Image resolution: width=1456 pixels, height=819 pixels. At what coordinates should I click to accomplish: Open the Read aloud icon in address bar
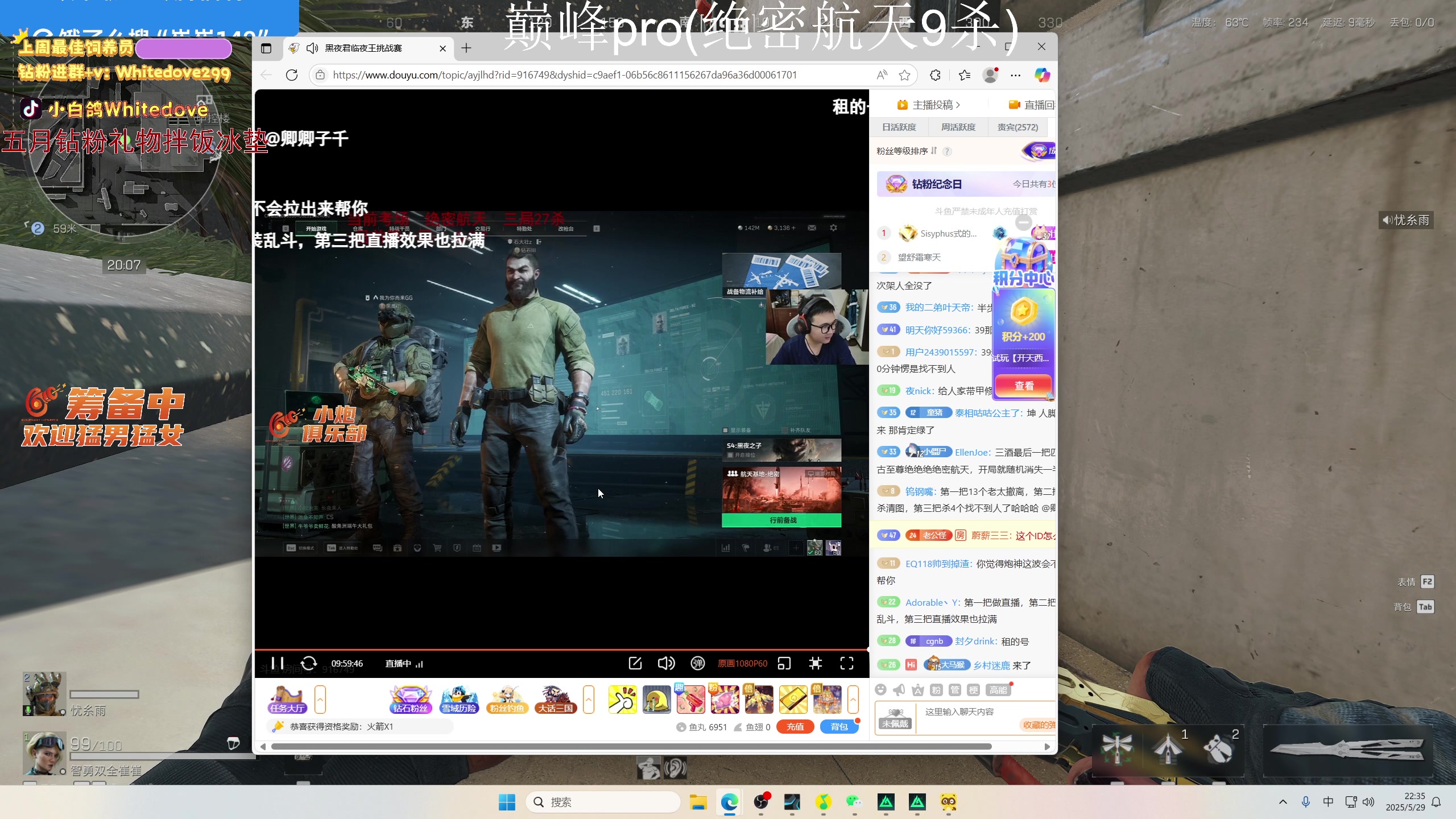point(882,75)
